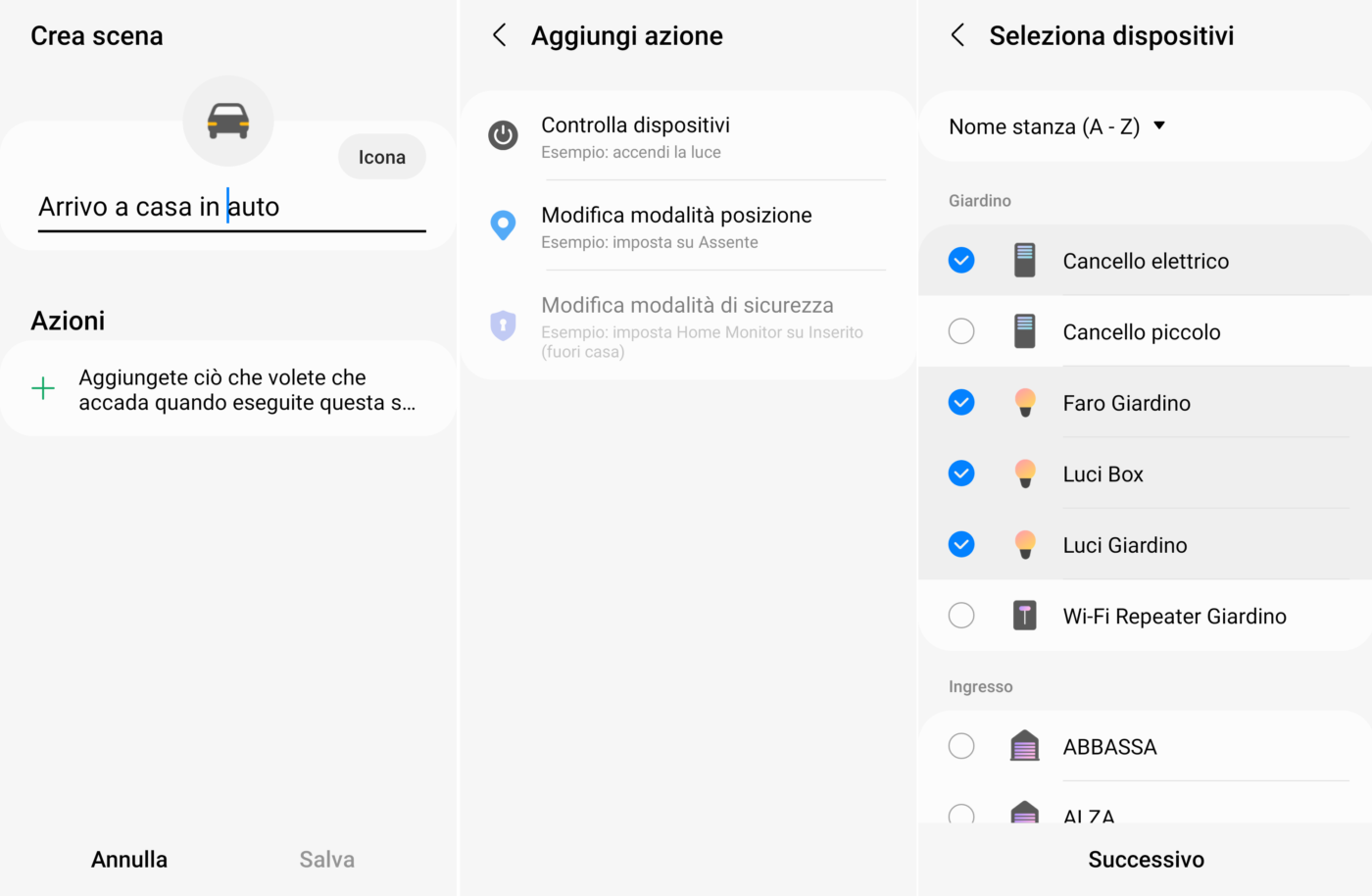The height and width of the screenshot is (896, 1372).
Task: Tap the blue location pin icon
Action: pos(503,225)
